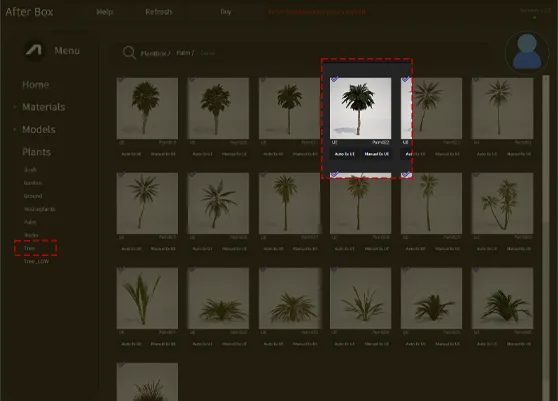
Task: Expand the Materials section in the sidebar
Action: point(43,107)
